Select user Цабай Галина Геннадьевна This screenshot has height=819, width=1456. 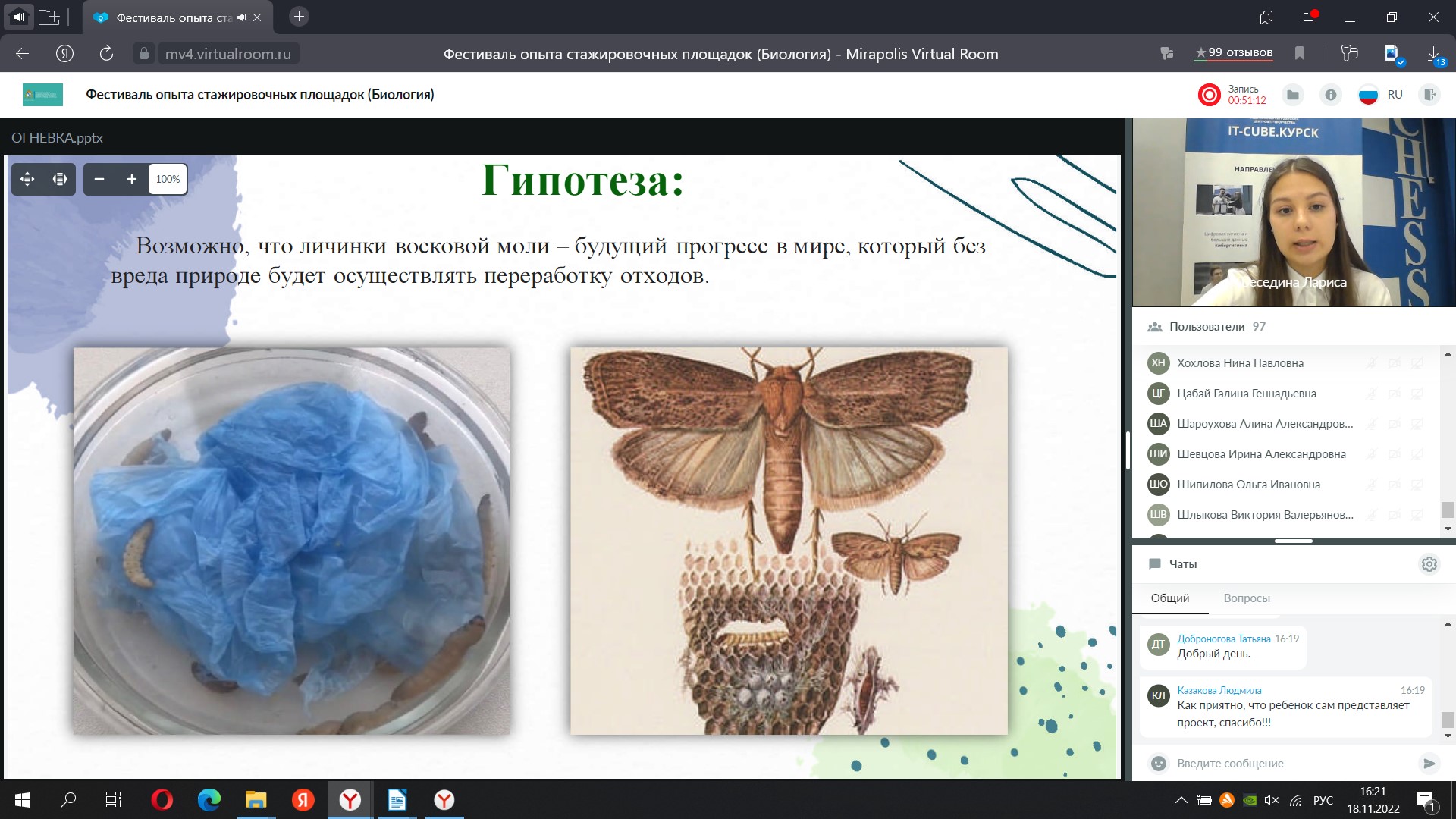1246,394
